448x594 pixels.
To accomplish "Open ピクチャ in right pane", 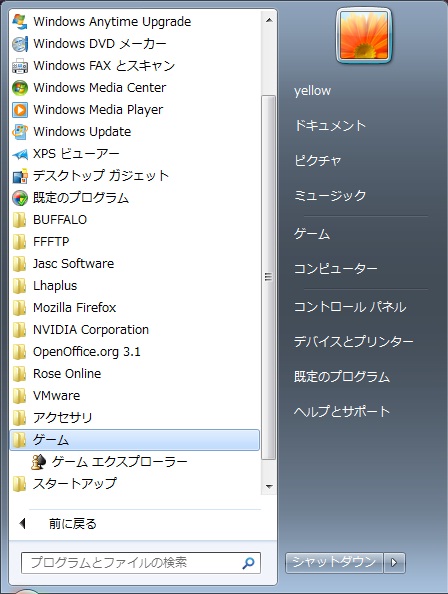I will pyautogui.click(x=318, y=160).
